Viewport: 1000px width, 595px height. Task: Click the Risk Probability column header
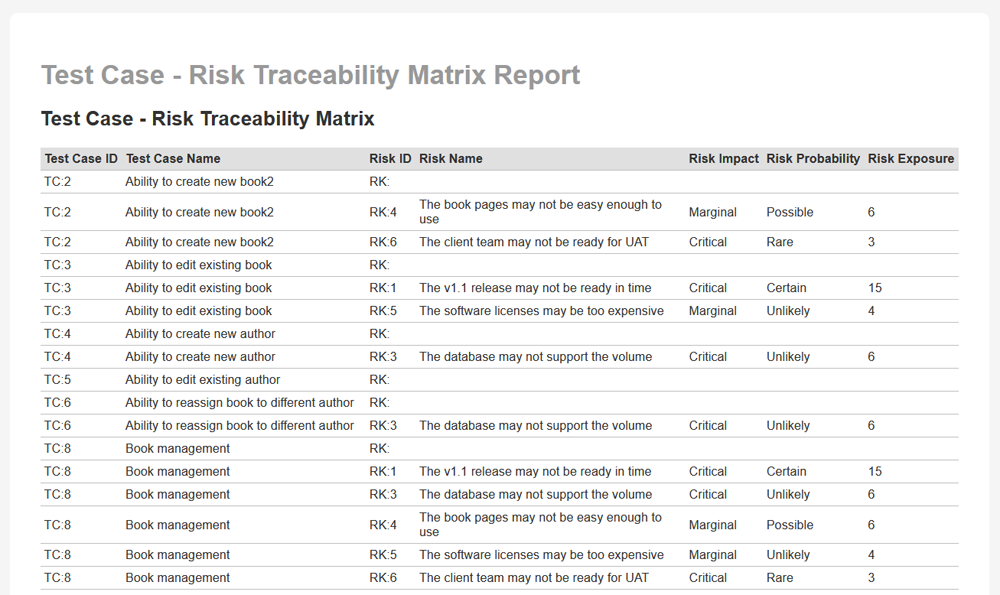tap(812, 158)
